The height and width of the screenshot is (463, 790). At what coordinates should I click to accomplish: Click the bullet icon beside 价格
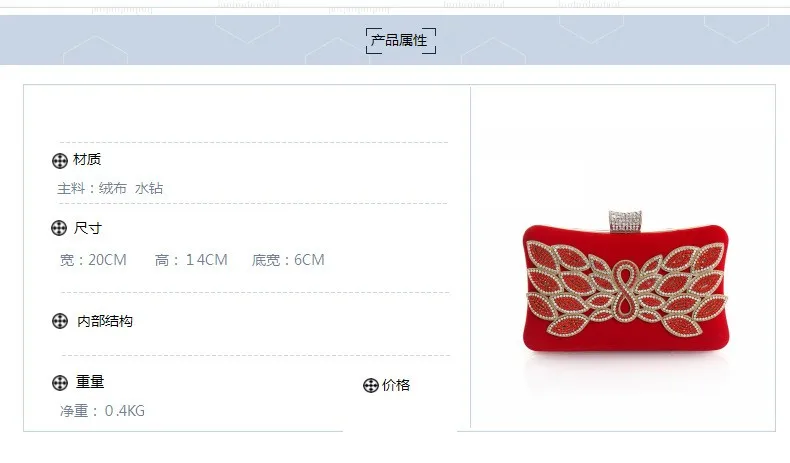coord(371,385)
